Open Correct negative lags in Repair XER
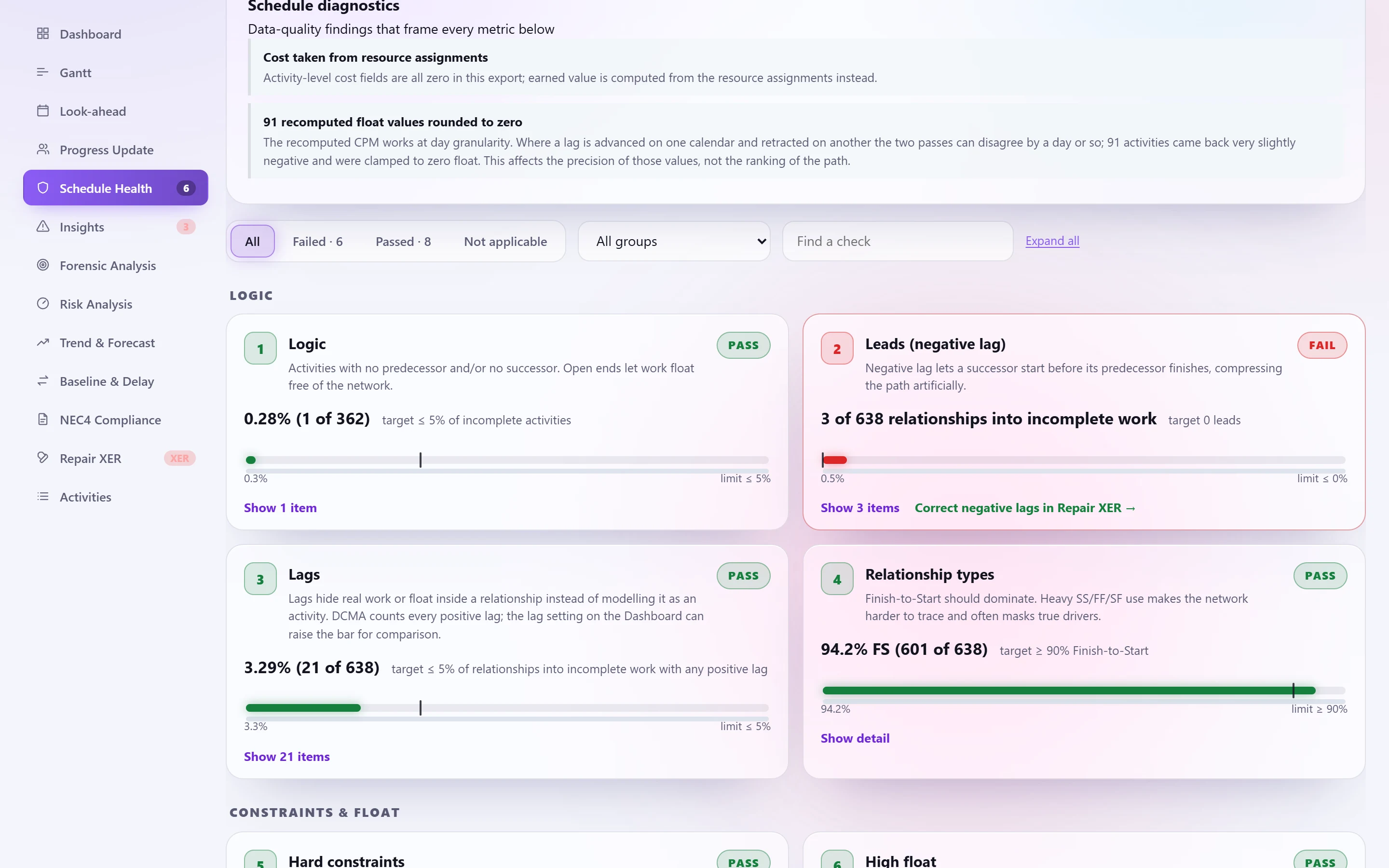1389x868 pixels. tap(1024, 507)
